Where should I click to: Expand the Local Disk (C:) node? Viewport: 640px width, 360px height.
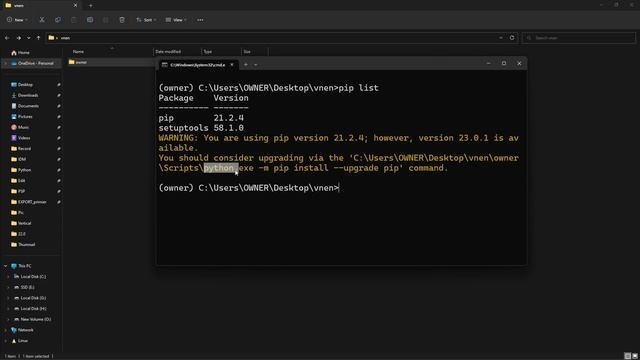pos(8,276)
